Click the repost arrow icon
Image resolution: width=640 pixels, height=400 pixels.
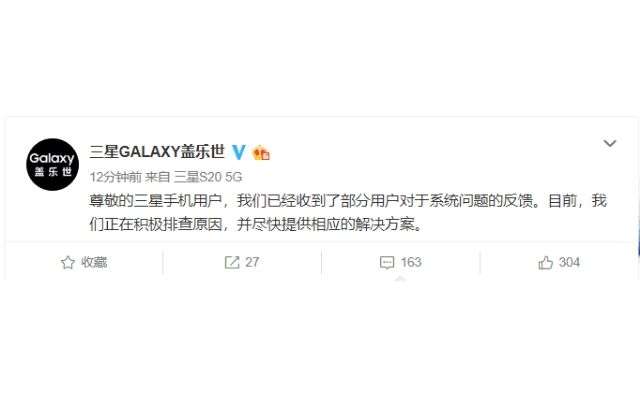pos(232,262)
